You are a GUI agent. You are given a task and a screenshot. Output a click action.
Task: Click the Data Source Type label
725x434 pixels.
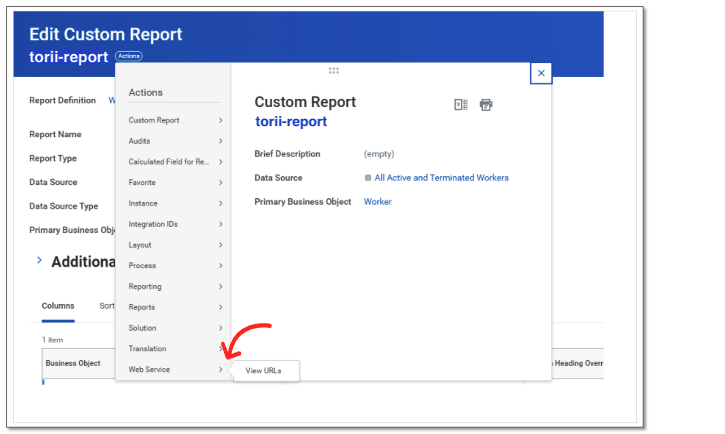63,206
